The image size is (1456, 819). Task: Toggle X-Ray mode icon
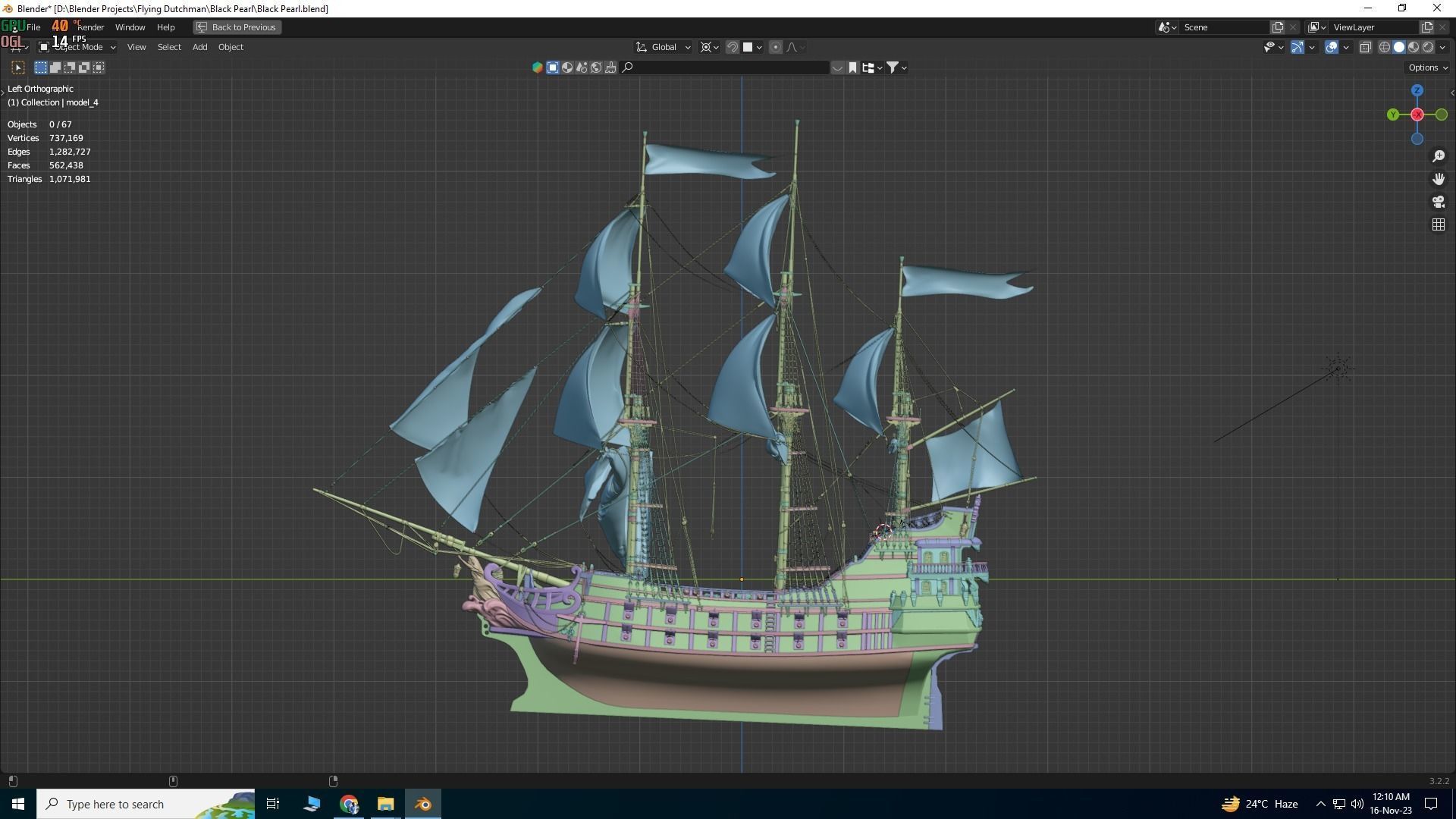coord(1366,47)
